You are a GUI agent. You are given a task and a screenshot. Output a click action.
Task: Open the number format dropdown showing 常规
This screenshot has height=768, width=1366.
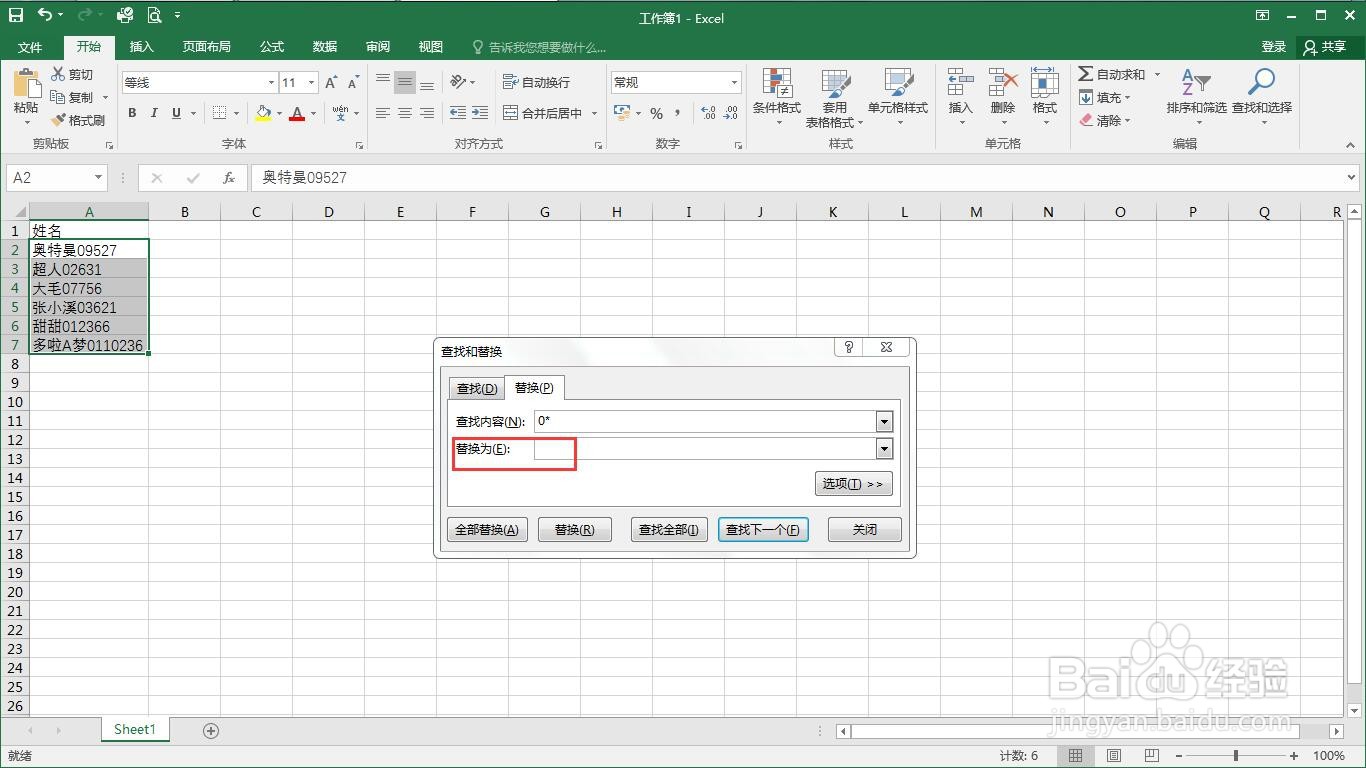click(x=733, y=81)
